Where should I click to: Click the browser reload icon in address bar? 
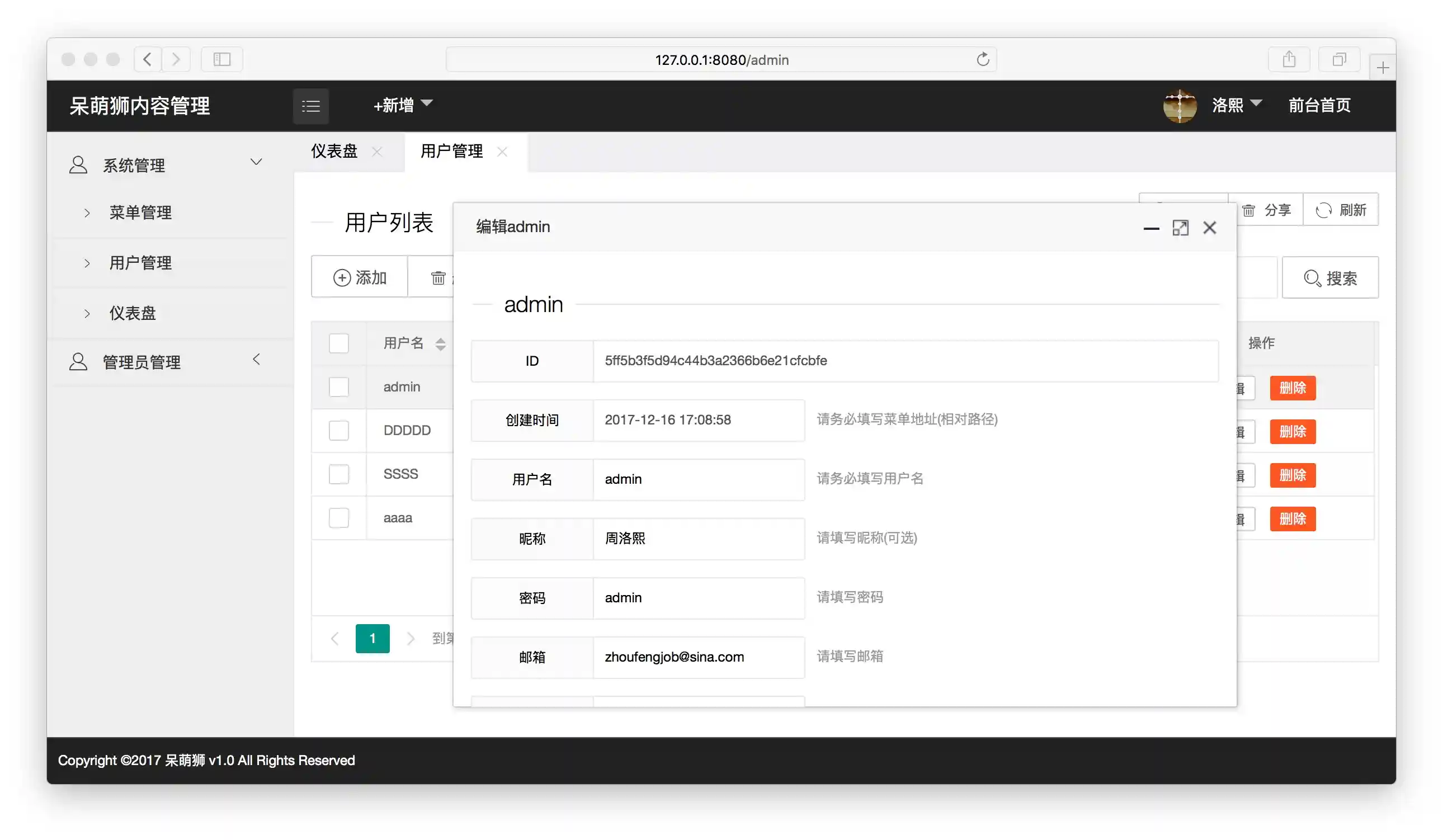[x=983, y=59]
